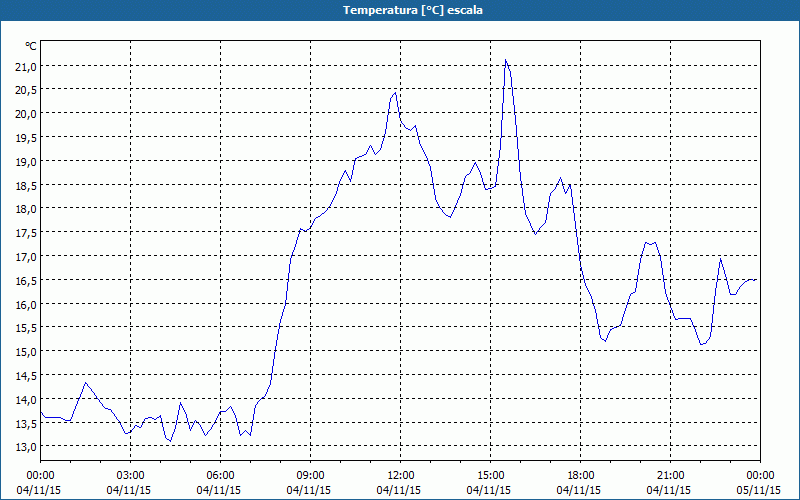Select the 15,5 y-axis label

click(x=27, y=328)
